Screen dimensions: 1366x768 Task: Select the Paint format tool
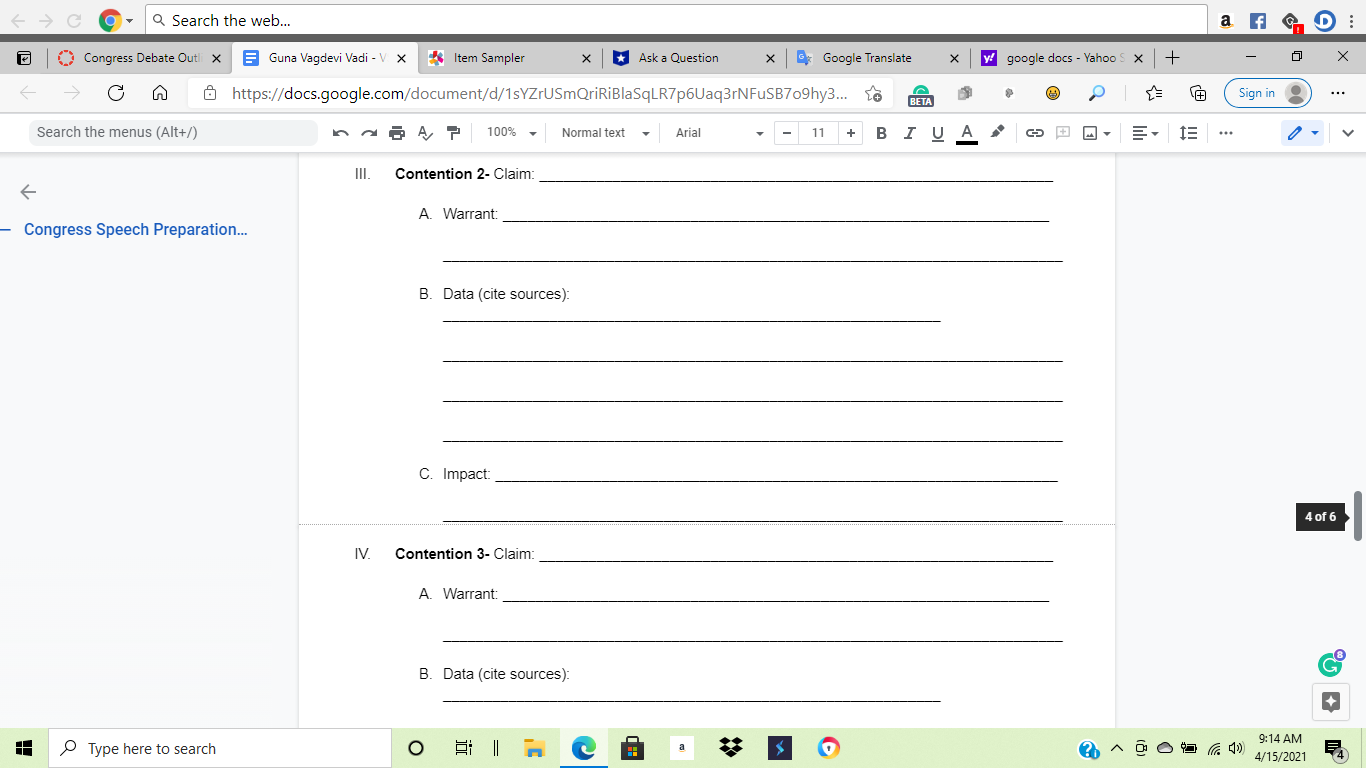point(453,132)
